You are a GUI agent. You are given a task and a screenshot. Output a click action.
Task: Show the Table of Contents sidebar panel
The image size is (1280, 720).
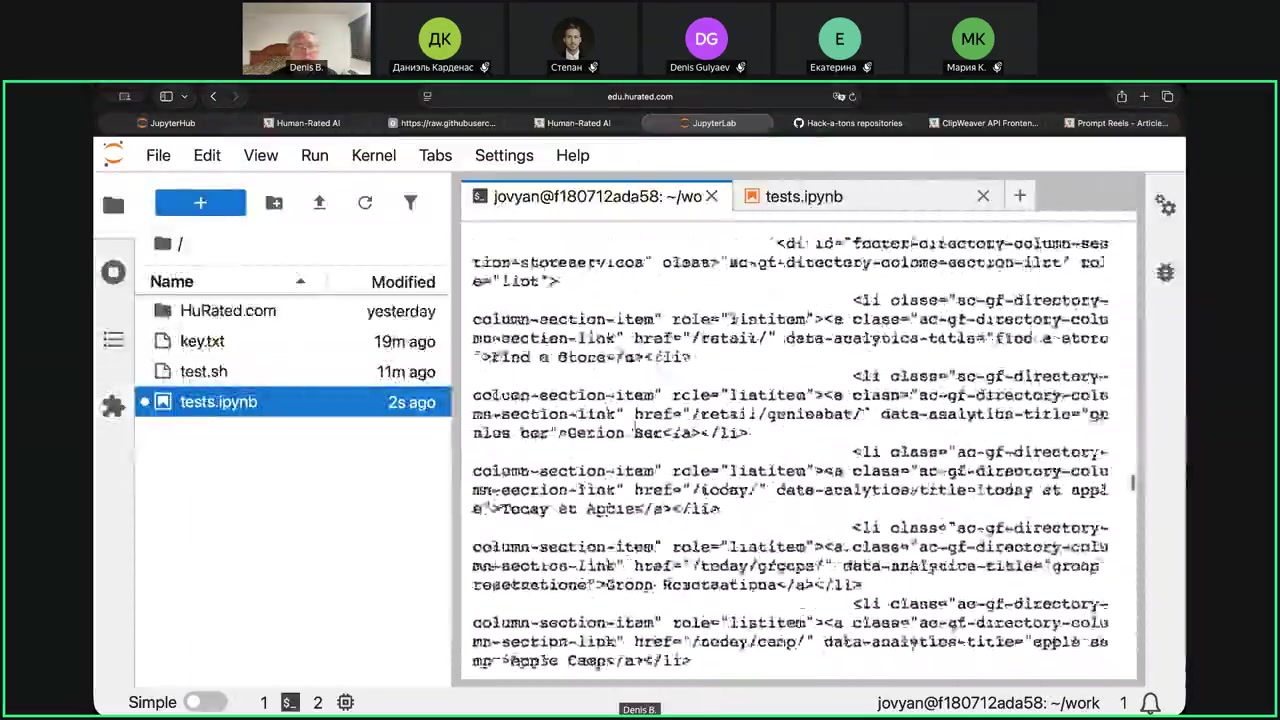113,340
